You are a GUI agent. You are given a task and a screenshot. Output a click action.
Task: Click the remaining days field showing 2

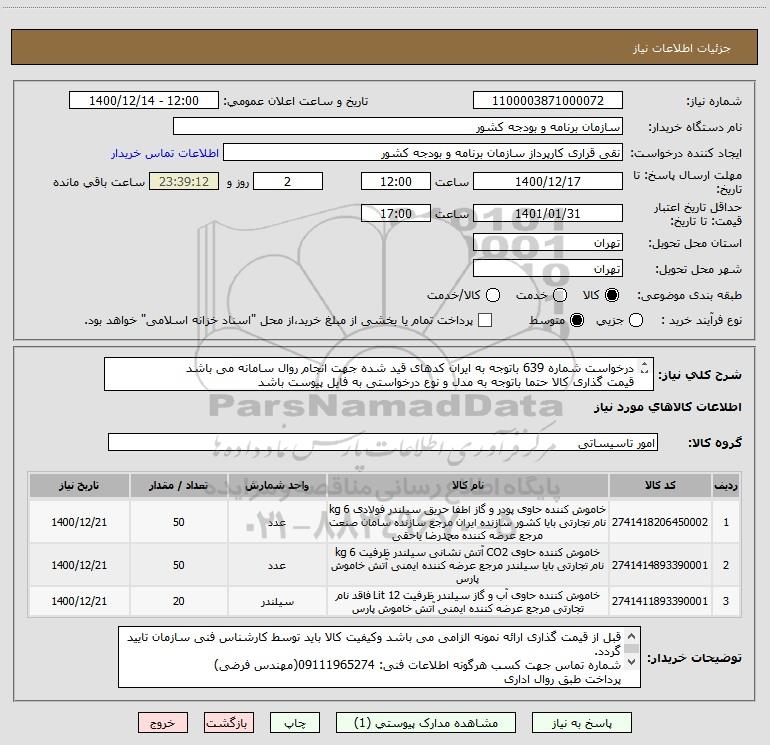[x=288, y=181]
